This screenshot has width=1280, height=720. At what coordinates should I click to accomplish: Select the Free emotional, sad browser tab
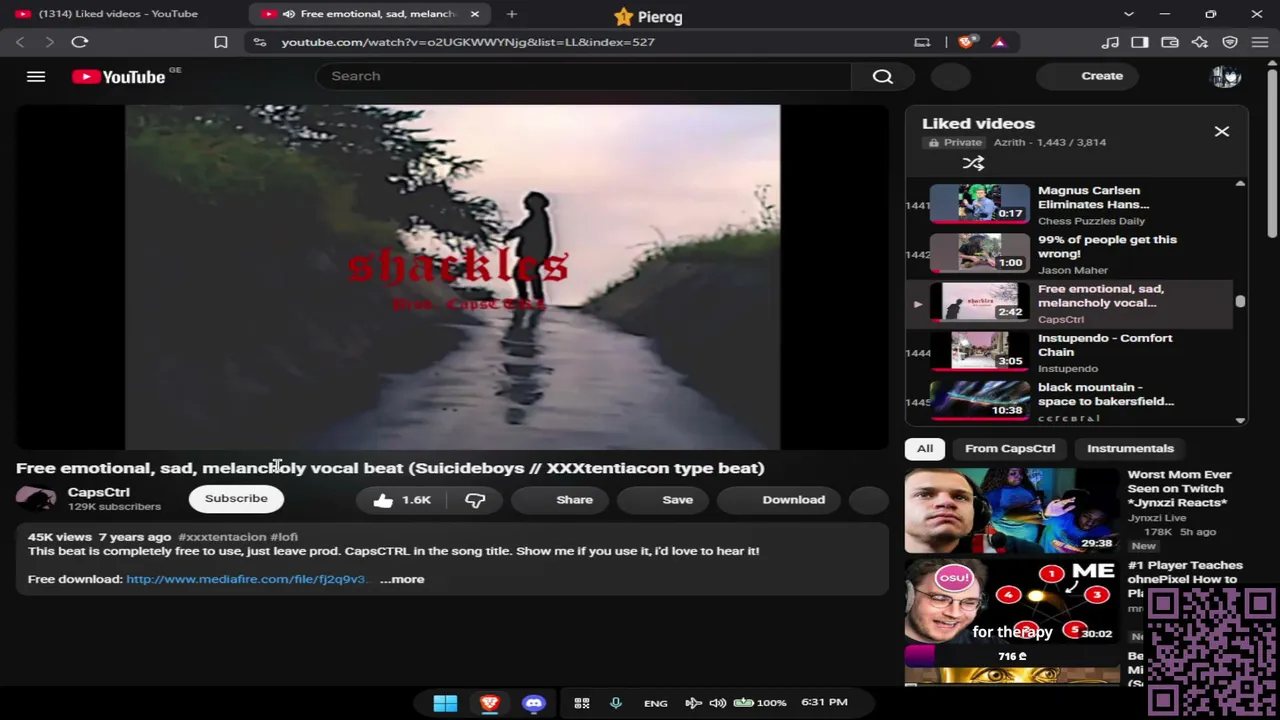(370, 14)
